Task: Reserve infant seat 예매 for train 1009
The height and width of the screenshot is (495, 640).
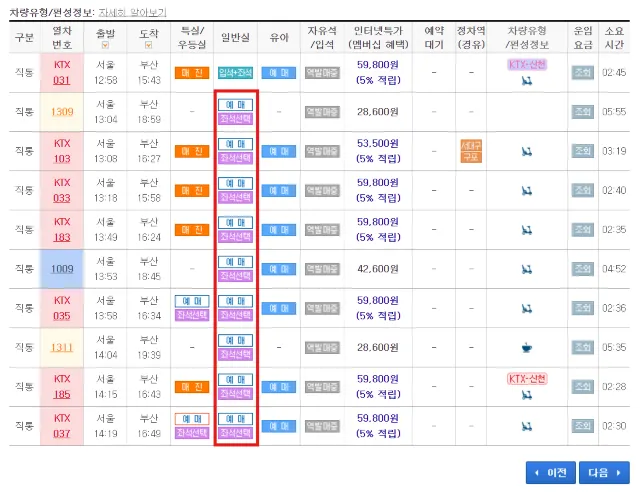Action: click(x=279, y=268)
